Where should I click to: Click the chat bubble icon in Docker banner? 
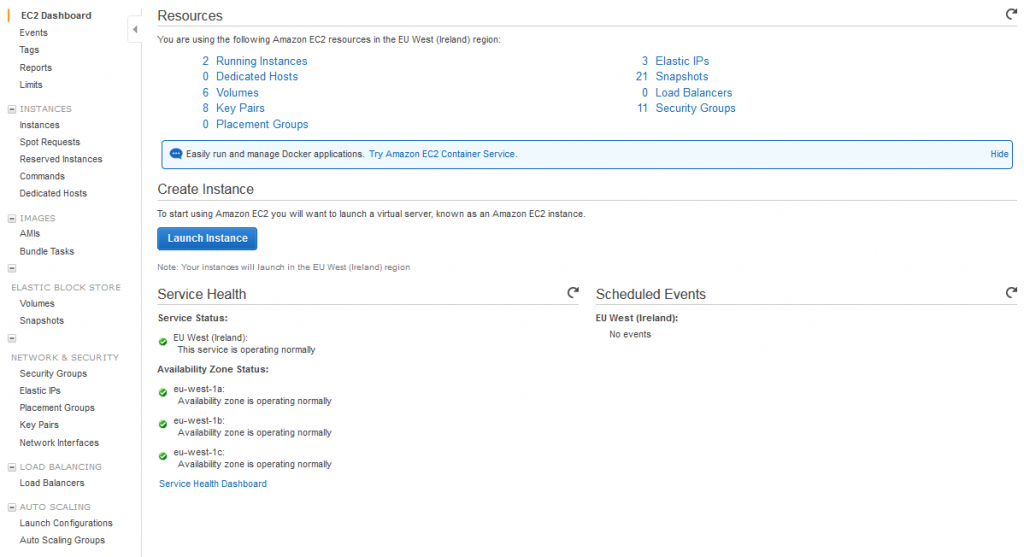tap(176, 153)
